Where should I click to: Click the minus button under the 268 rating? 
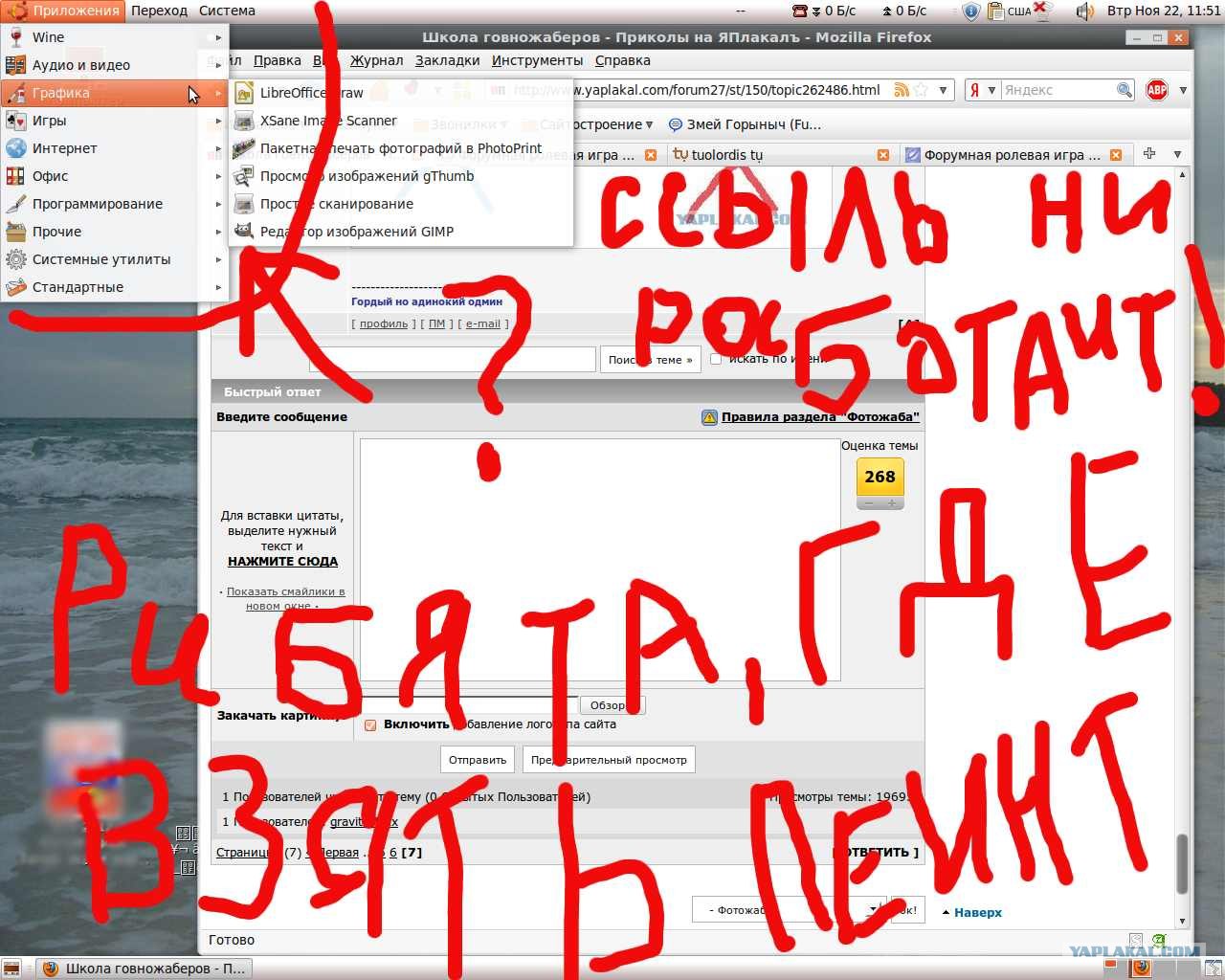[869, 503]
